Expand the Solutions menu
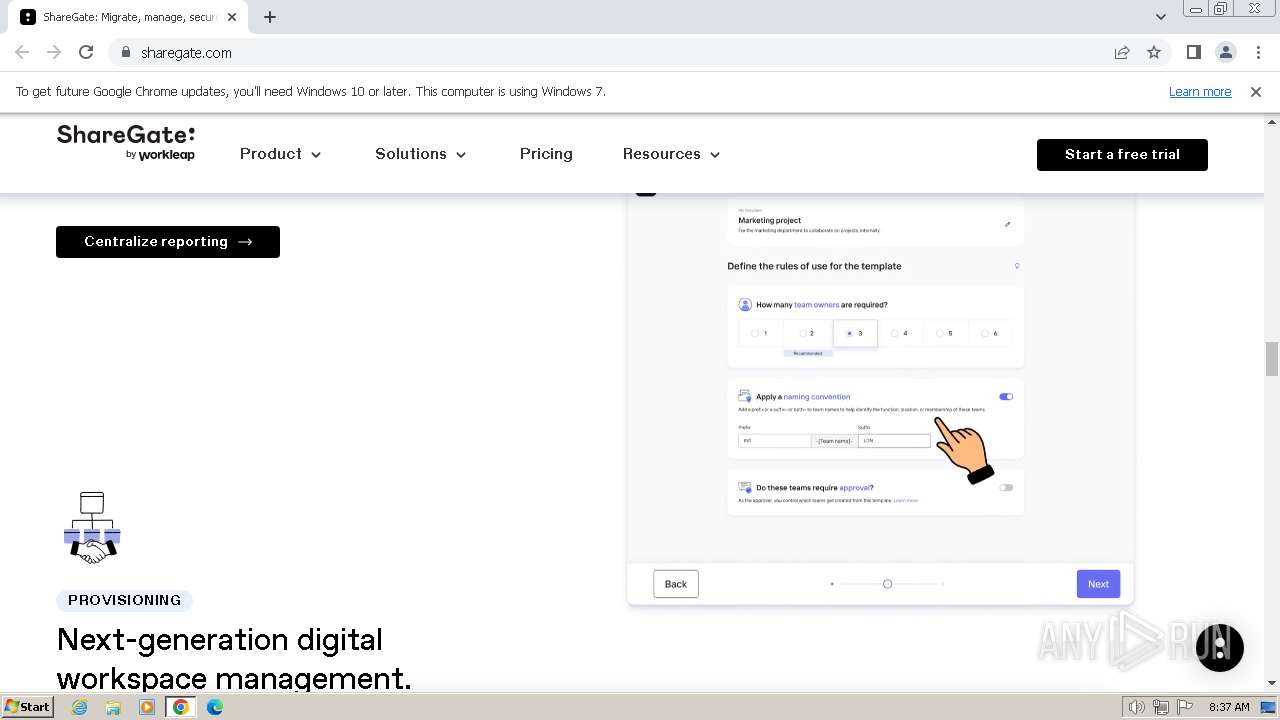 (421, 154)
